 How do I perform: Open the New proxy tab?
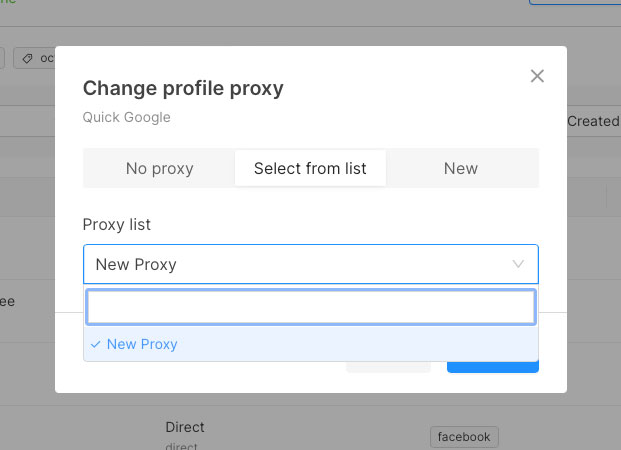pyautogui.click(x=461, y=168)
